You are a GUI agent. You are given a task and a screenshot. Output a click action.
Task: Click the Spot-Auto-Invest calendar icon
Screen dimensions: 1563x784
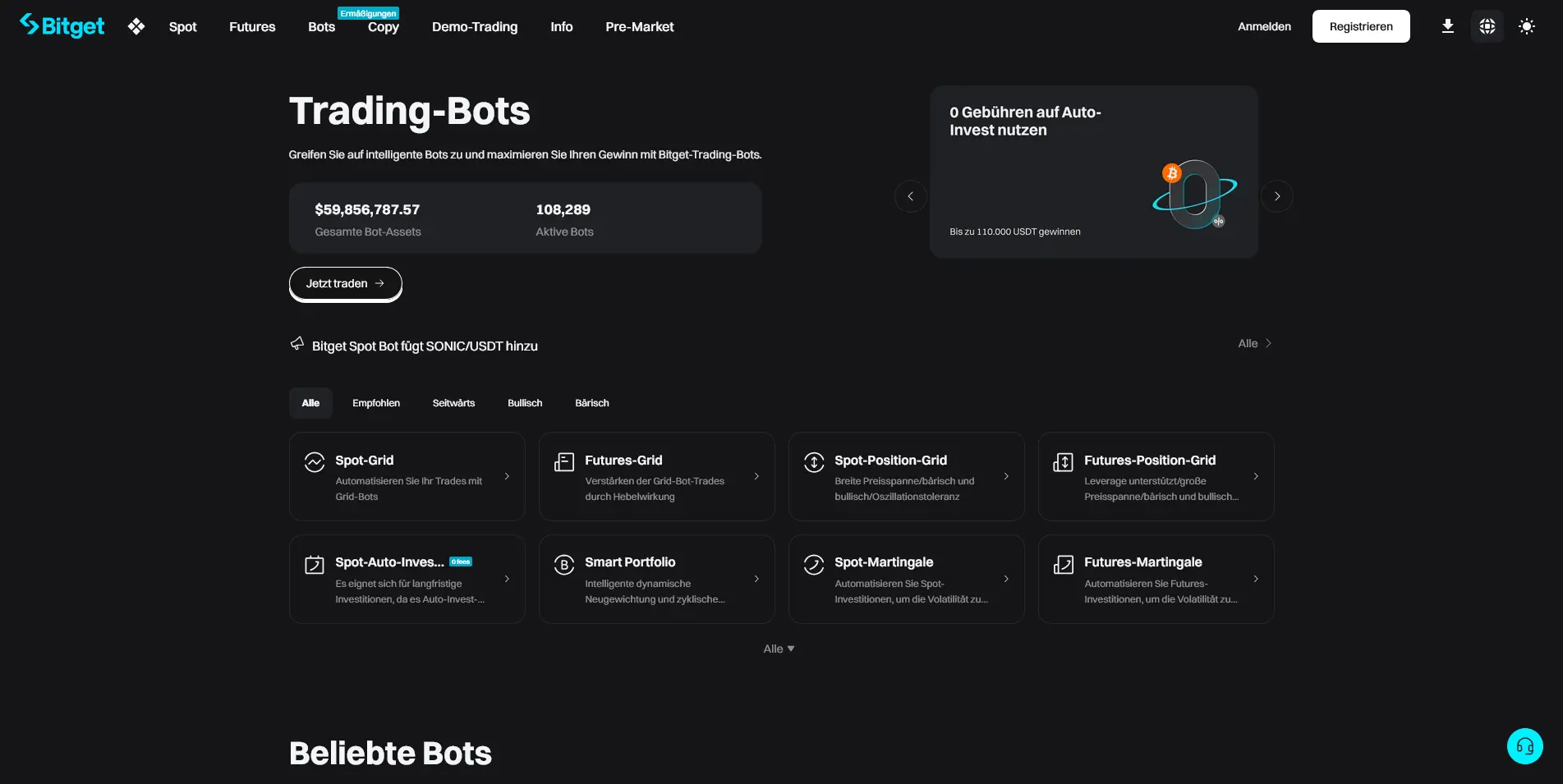coord(315,564)
